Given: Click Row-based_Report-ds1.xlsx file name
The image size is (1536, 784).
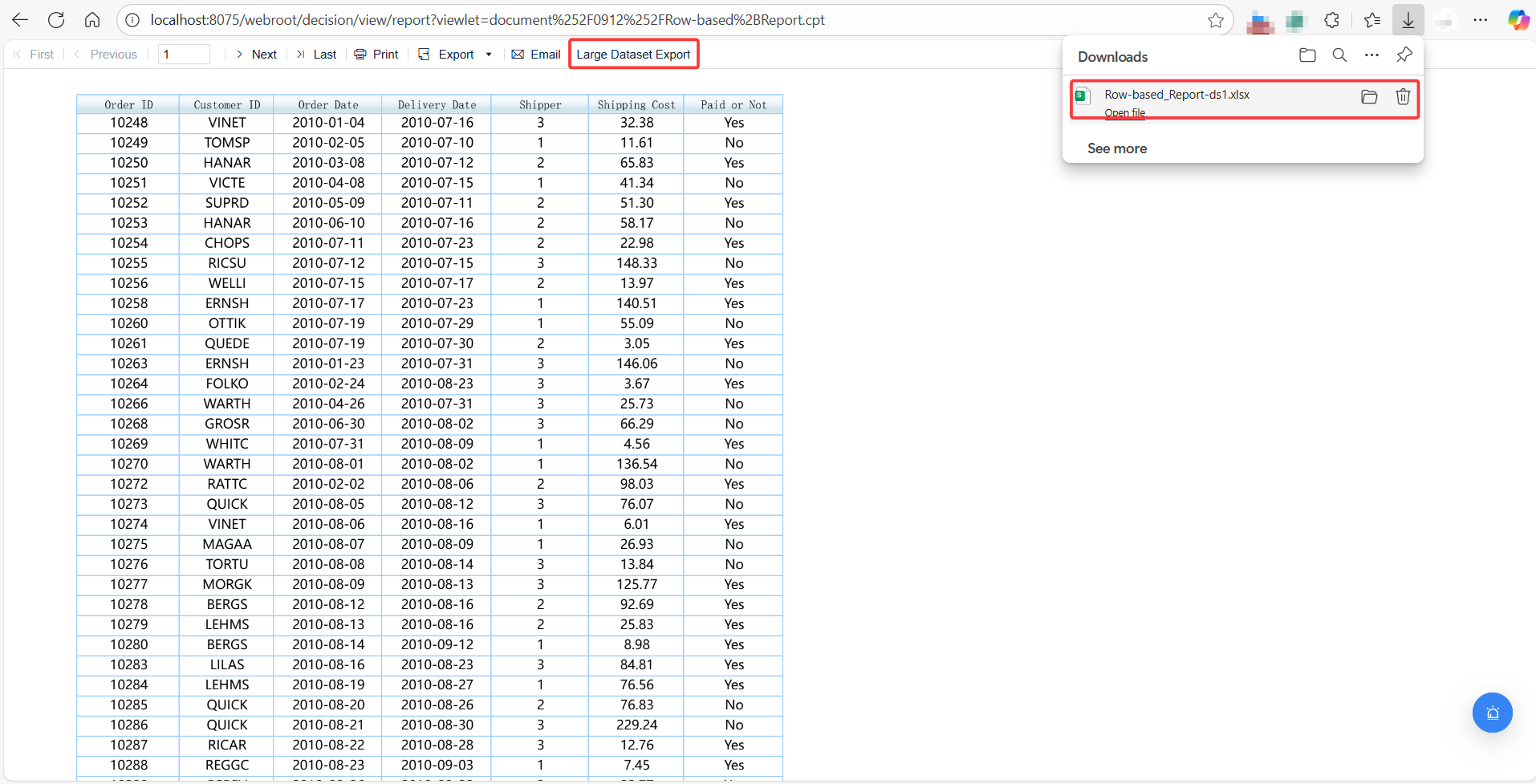Looking at the screenshot, I should coord(1176,95).
